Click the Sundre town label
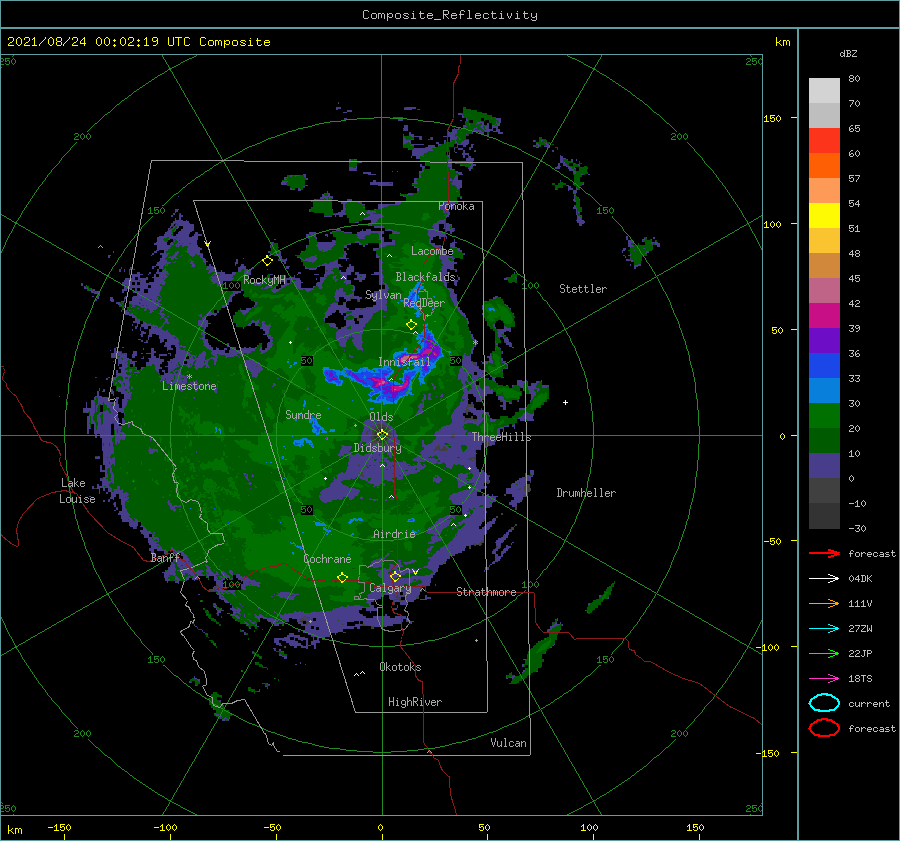 (x=303, y=415)
